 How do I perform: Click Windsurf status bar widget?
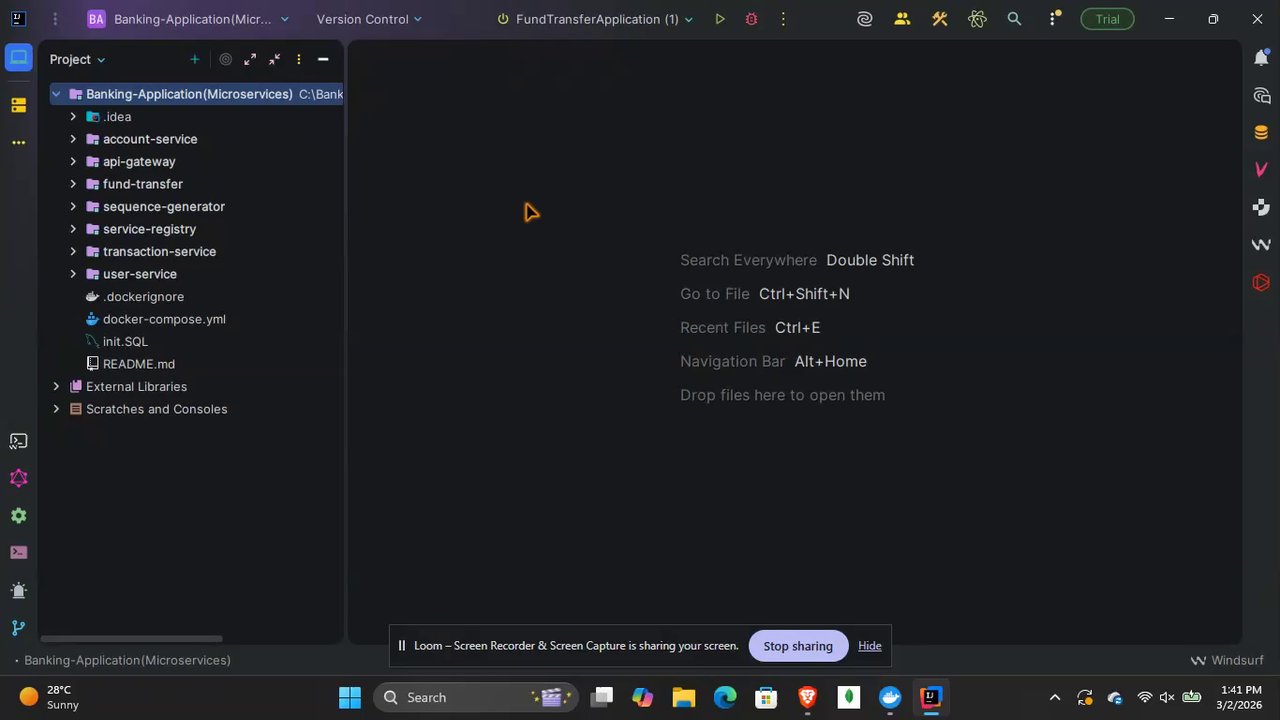[1227, 660]
